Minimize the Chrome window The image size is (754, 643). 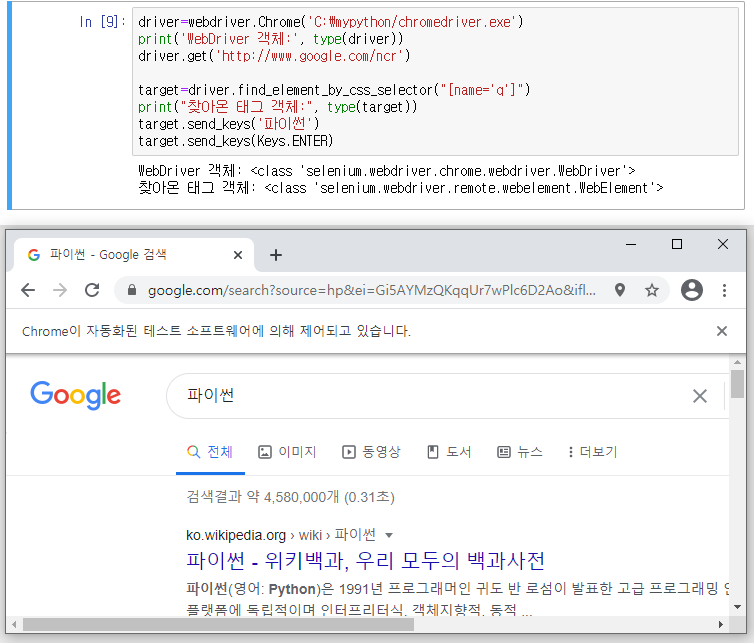click(631, 244)
